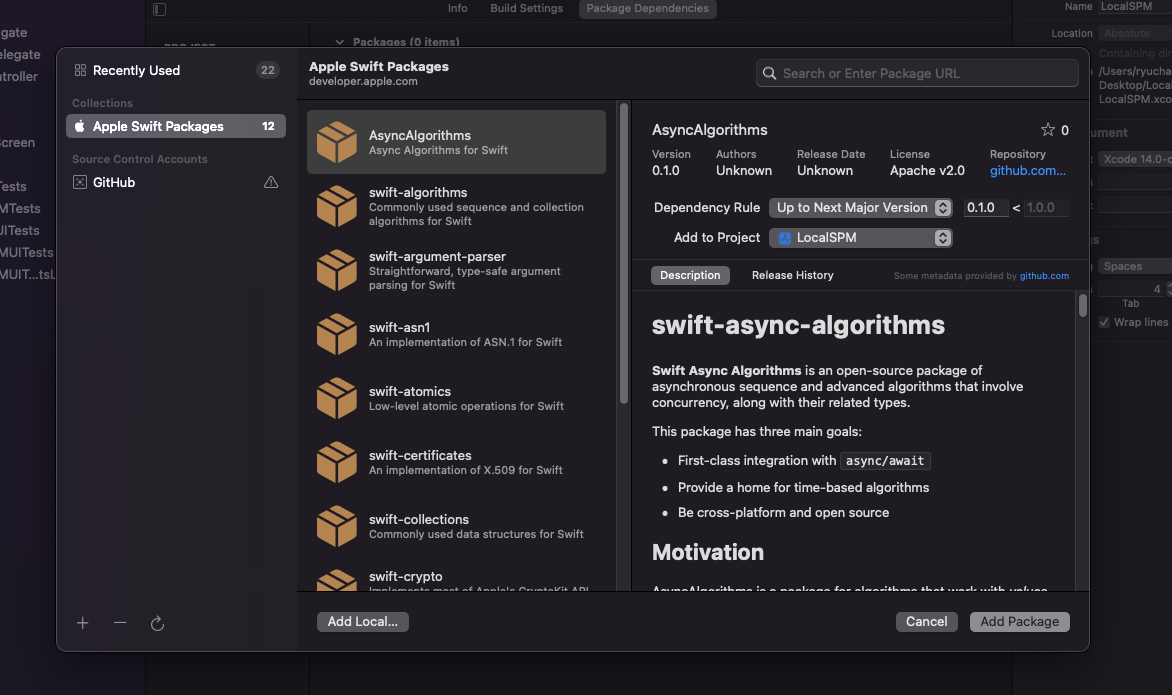This screenshot has width=1172, height=695.
Task: Select Apple Swift Packages collection
Action: [x=176, y=126]
